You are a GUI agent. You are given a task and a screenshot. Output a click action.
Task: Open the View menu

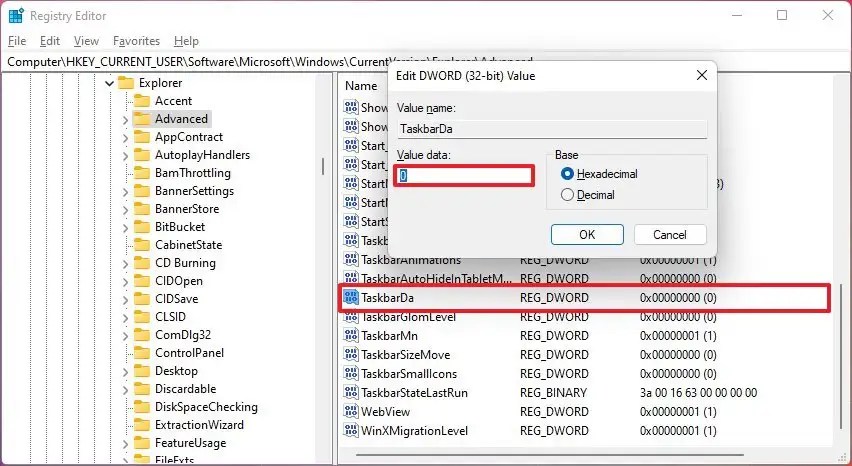86,41
